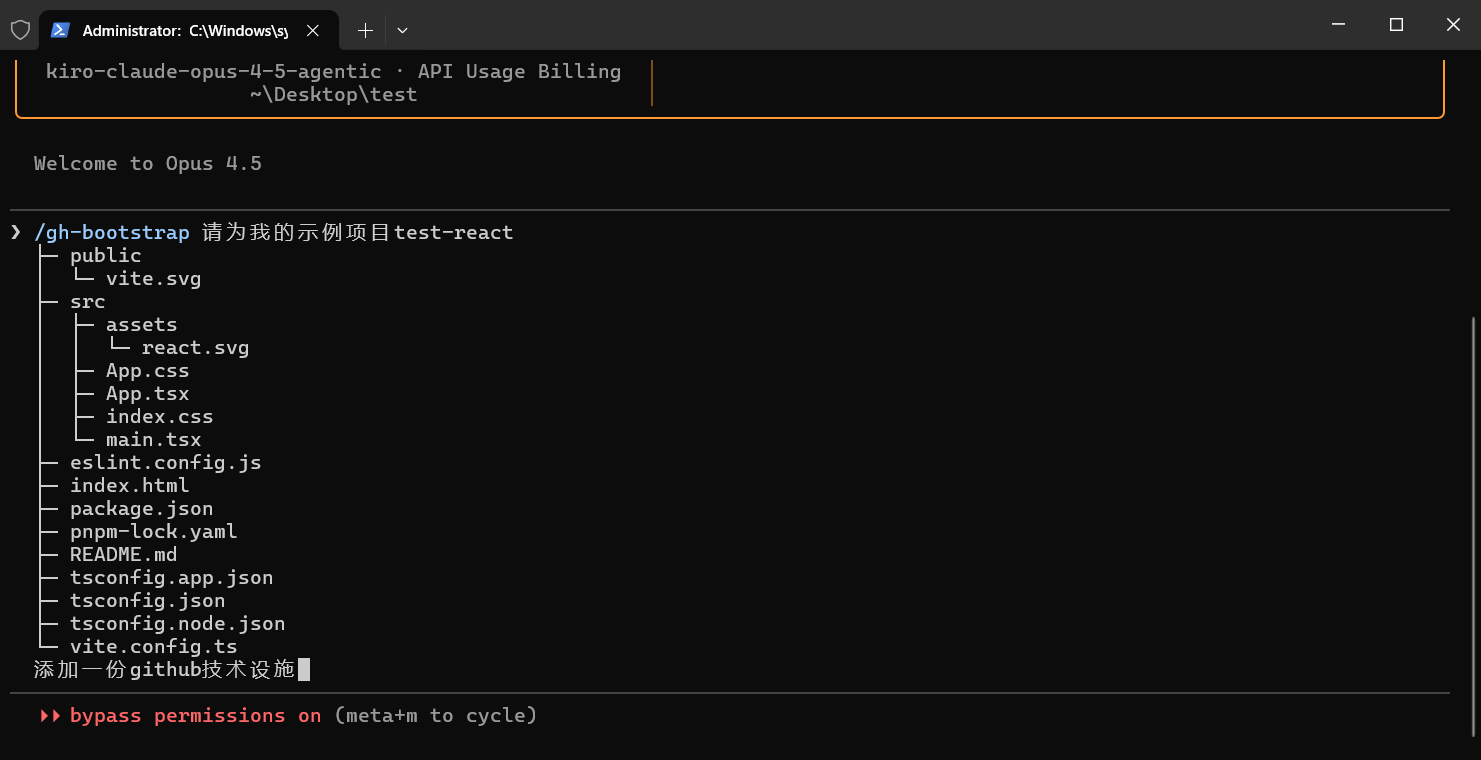Viewport: 1481px width, 760px height.
Task: Click the README.md entry
Action: click(x=123, y=555)
